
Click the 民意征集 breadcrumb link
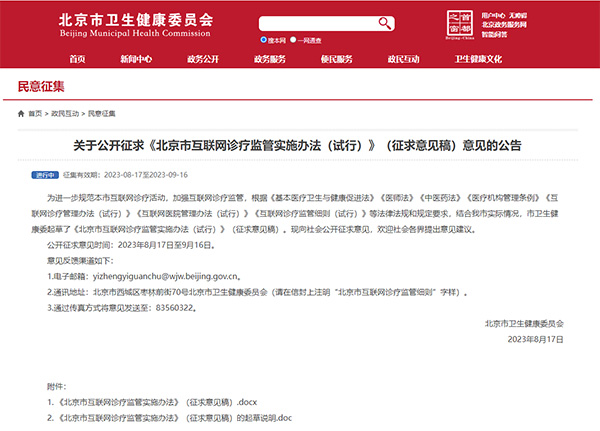(x=102, y=113)
